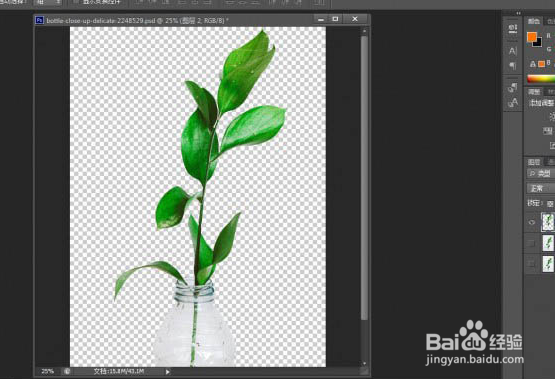This screenshot has width=555, height=379.
Task: Click the black background color swatch
Action: pyautogui.click(x=538, y=43)
